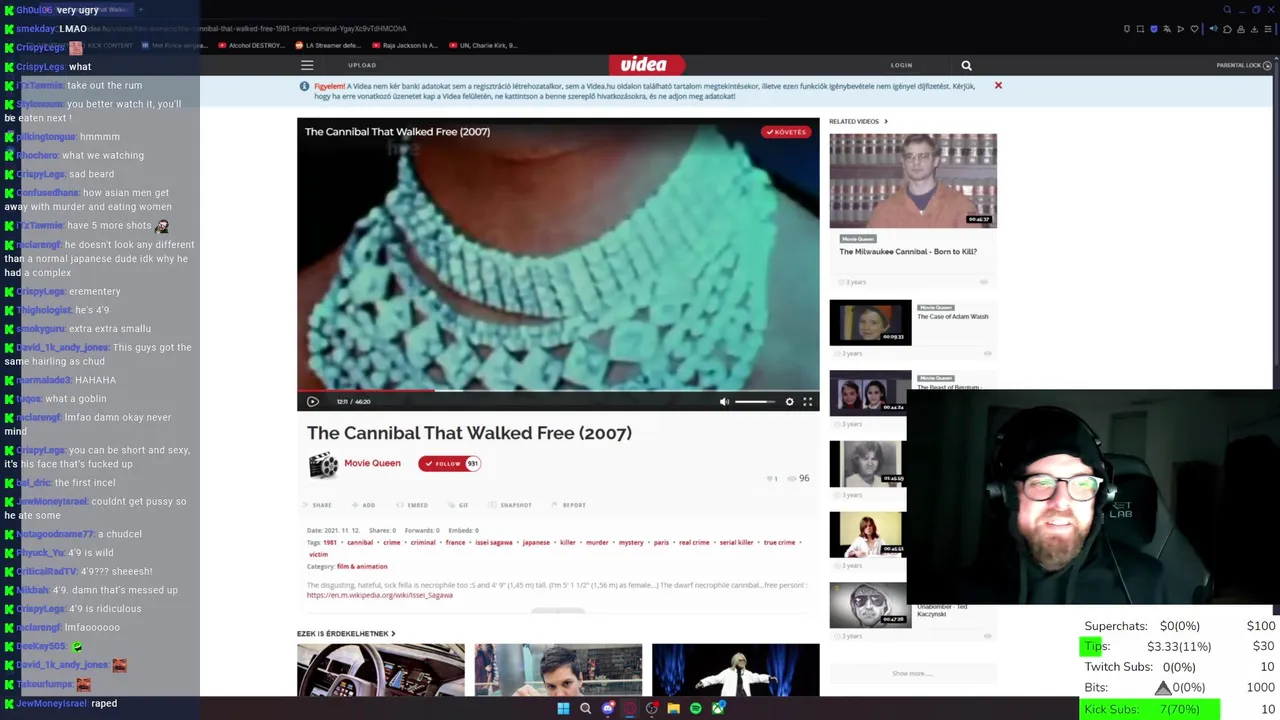Expand the RELATED VIDEOS chevron

point(885,122)
